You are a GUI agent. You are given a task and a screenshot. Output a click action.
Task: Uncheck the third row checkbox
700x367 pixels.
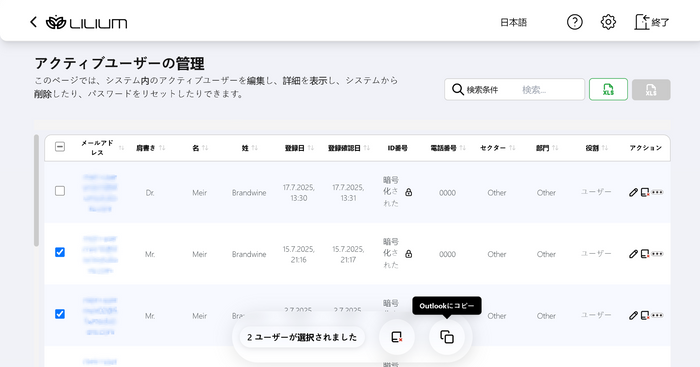tap(60, 314)
